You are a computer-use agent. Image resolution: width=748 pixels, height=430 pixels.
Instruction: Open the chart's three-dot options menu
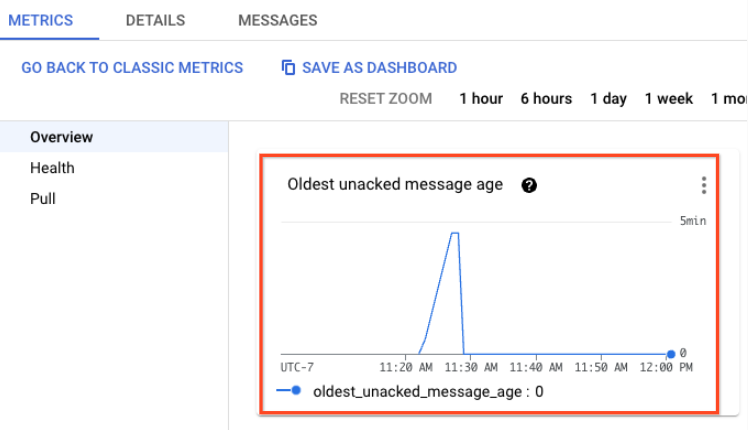coord(704,185)
